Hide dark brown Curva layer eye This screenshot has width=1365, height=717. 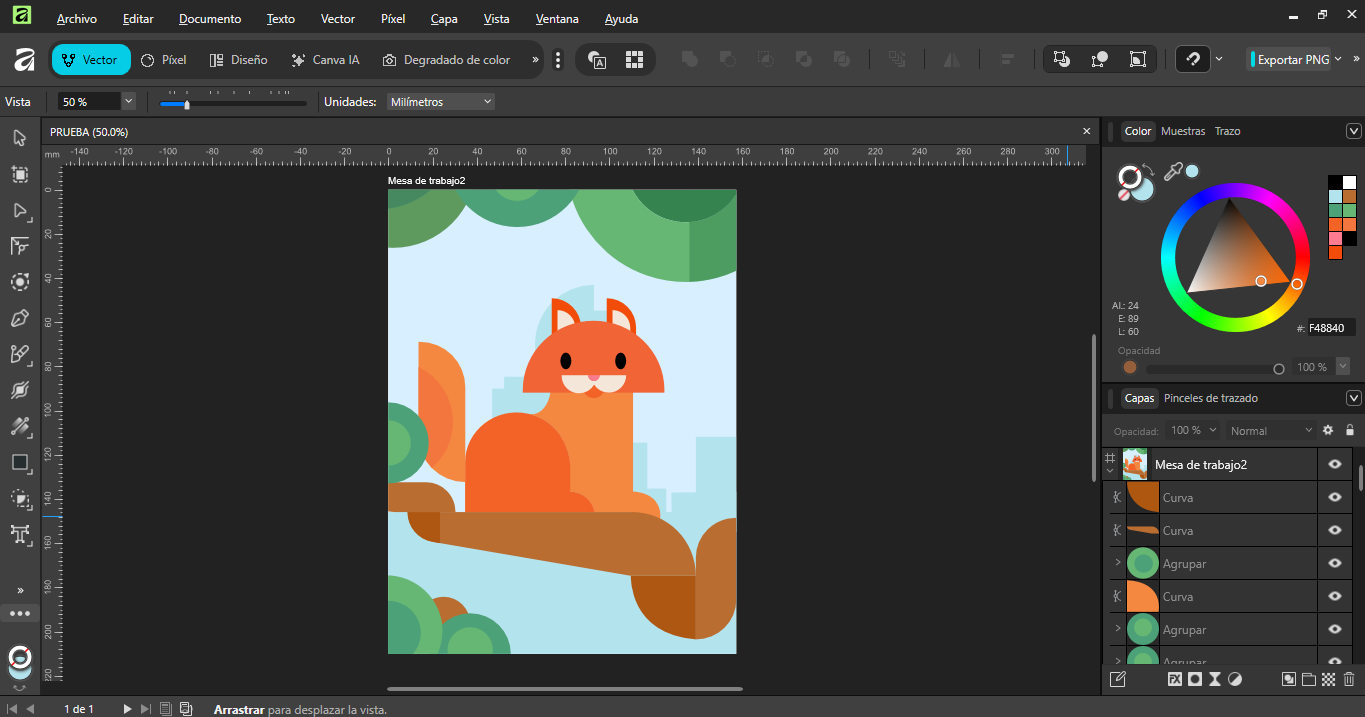click(1334, 497)
